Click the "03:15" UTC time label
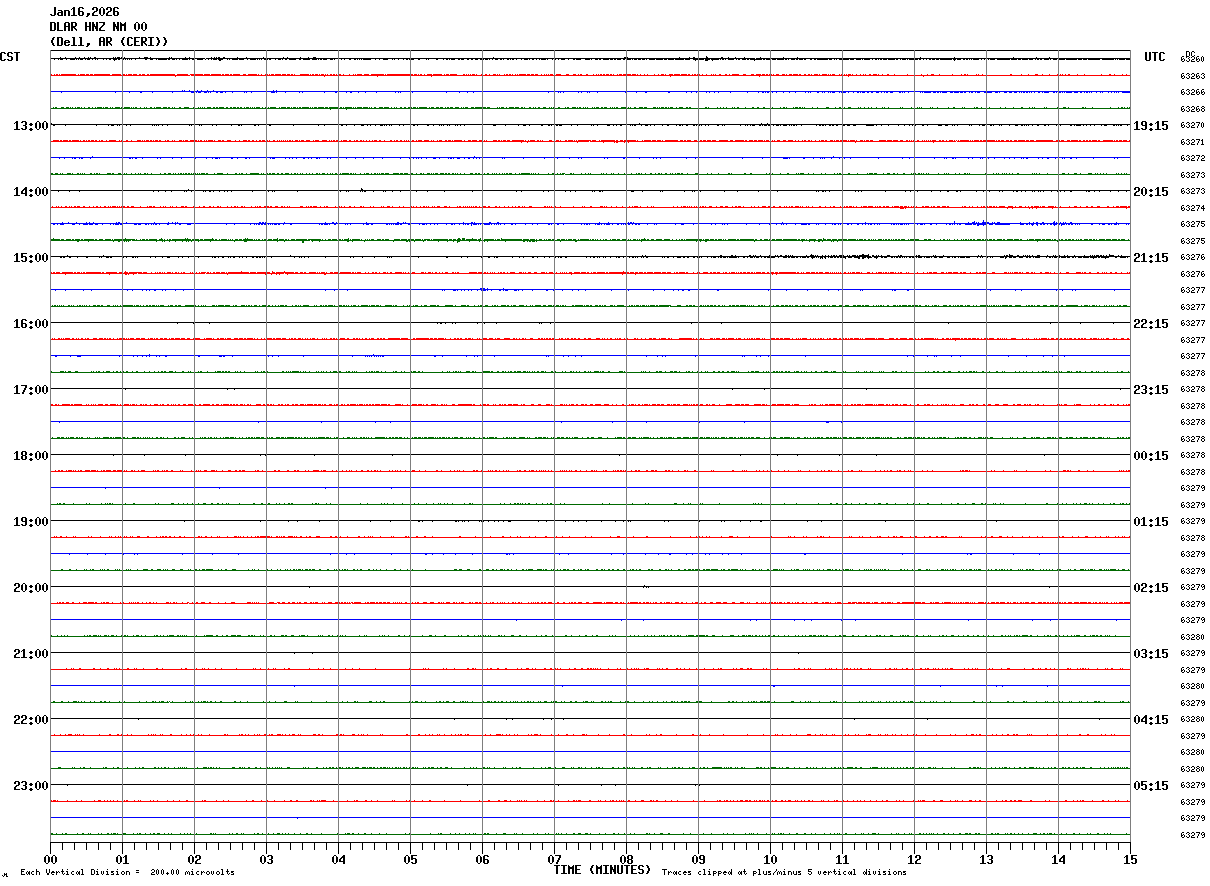The width and height of the screenshot is (1210, 886). (1150, 653)
